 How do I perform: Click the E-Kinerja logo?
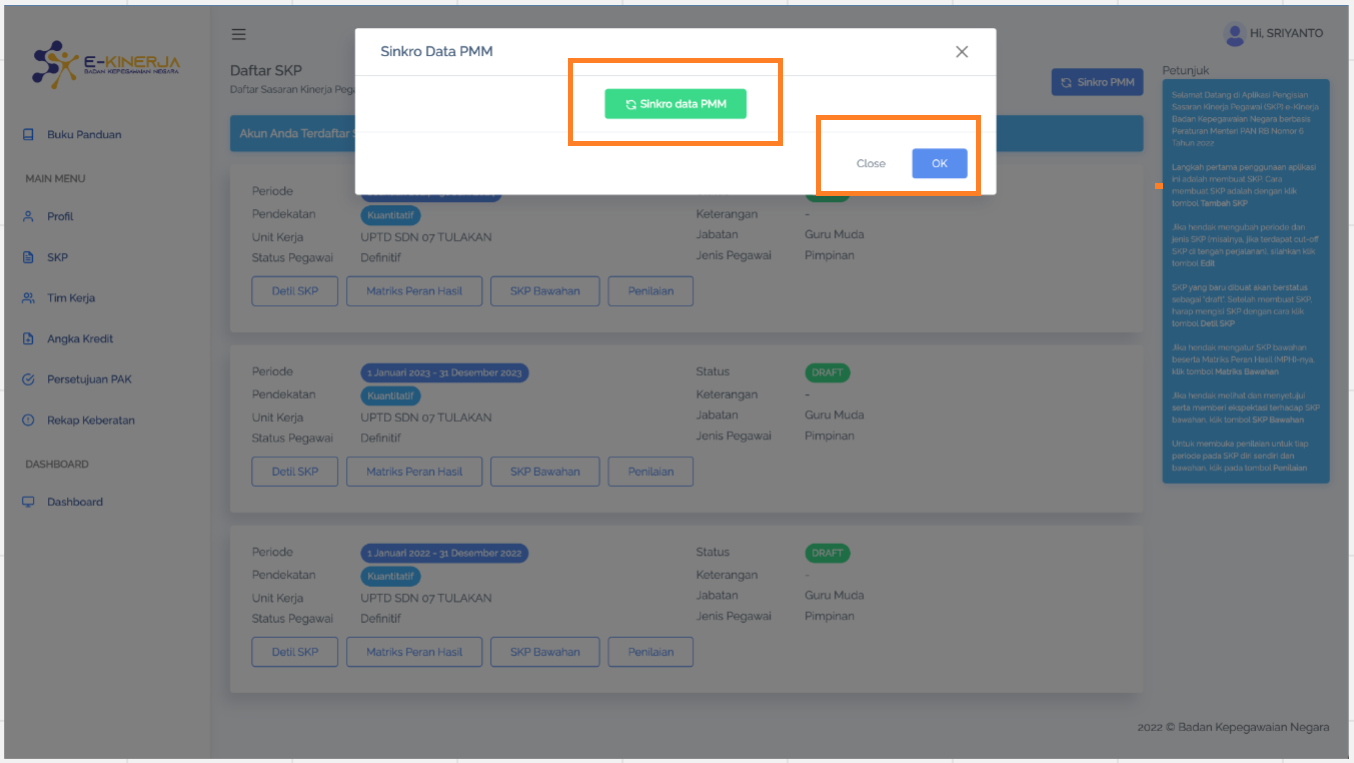coord(106,65)
